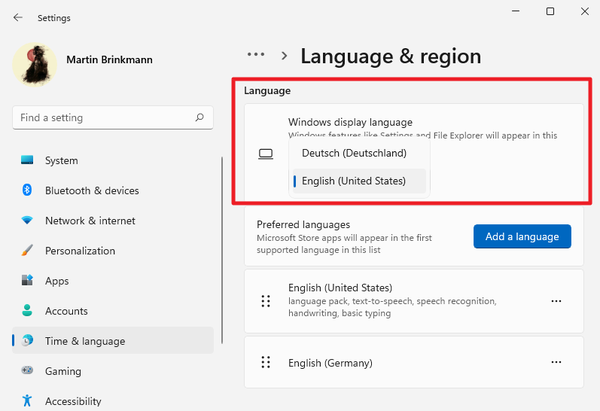Screen dimensions: 600x411
Task: Open Personalization settings
Action: pyautogui.click(x=113, y=251)
